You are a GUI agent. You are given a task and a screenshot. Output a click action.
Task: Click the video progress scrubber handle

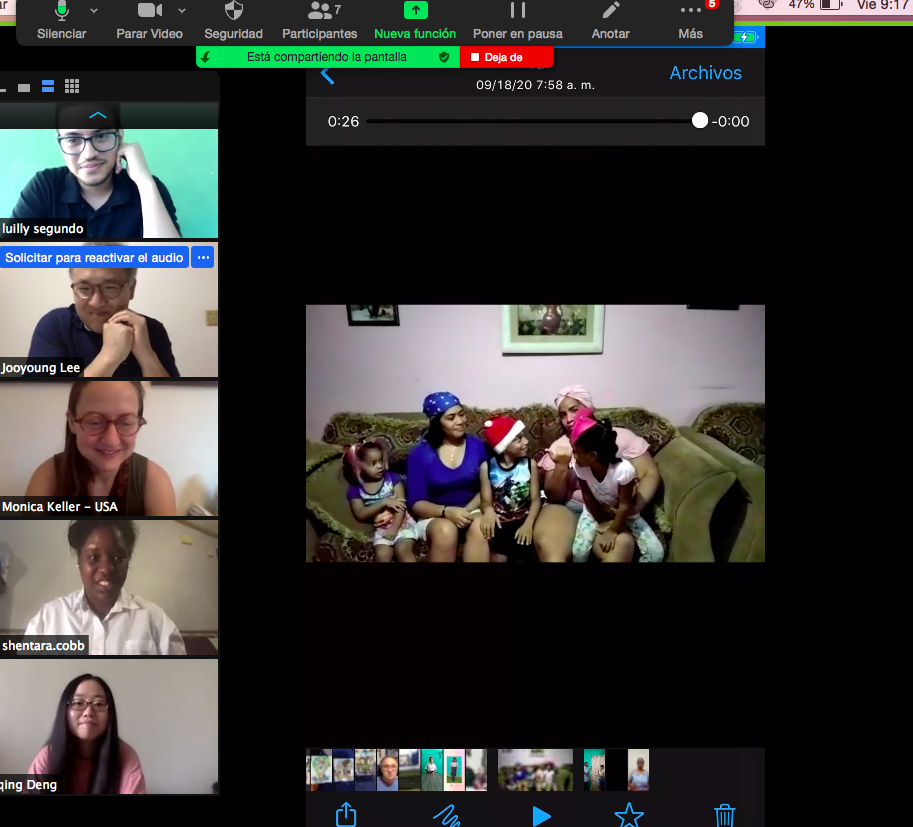700,121
